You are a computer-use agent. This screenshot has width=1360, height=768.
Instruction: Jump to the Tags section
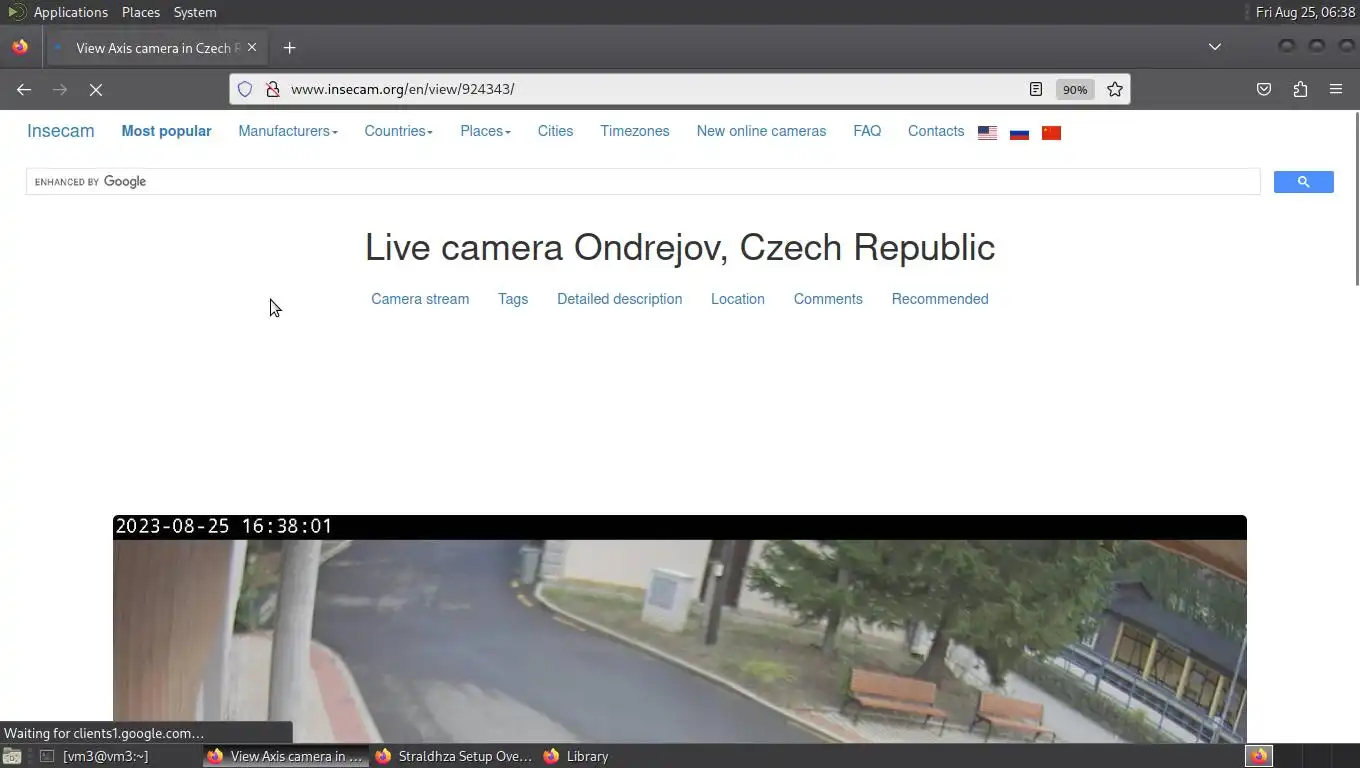coord(513,299)
